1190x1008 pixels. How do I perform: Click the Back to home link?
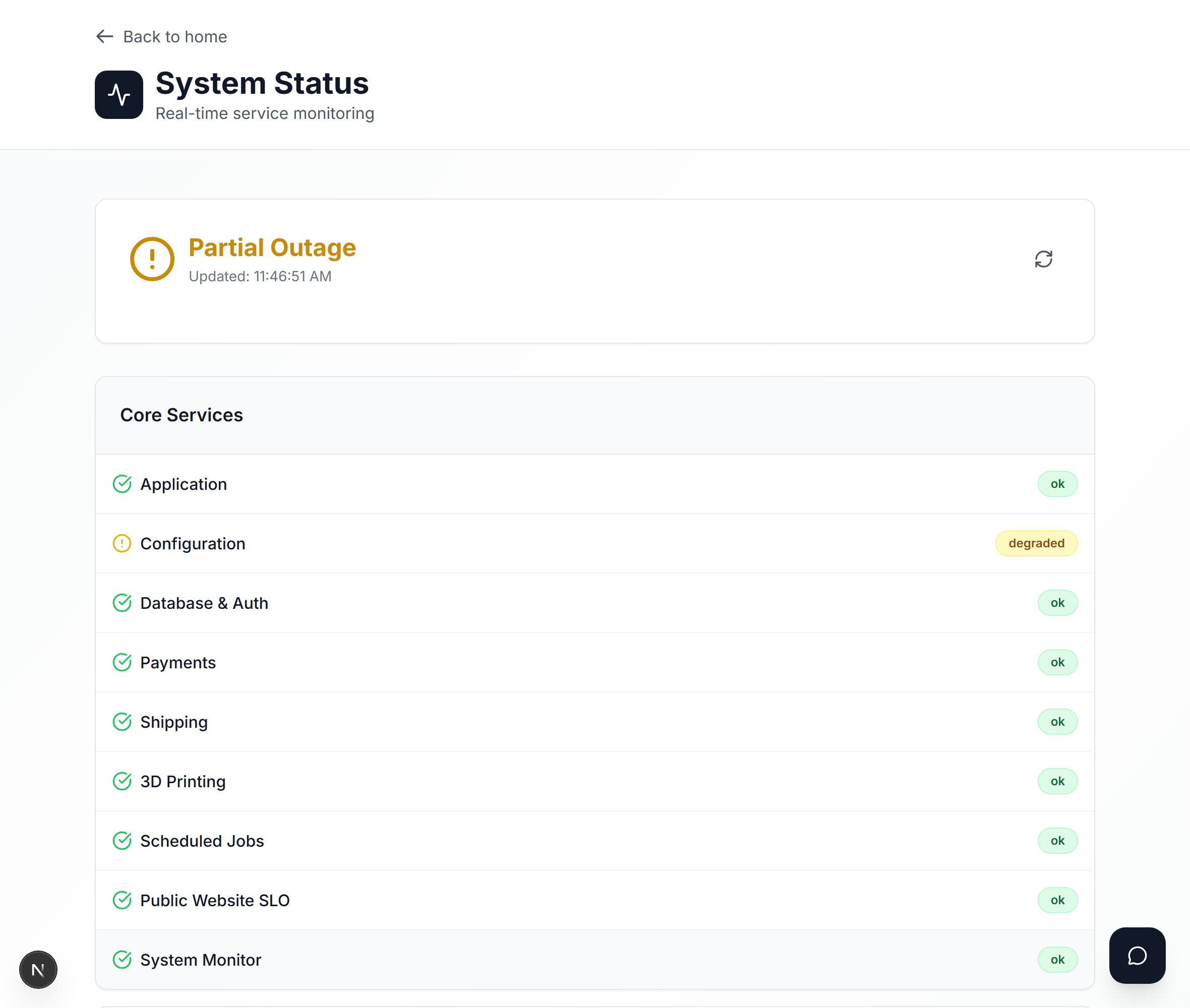click(x=161, y=37)
